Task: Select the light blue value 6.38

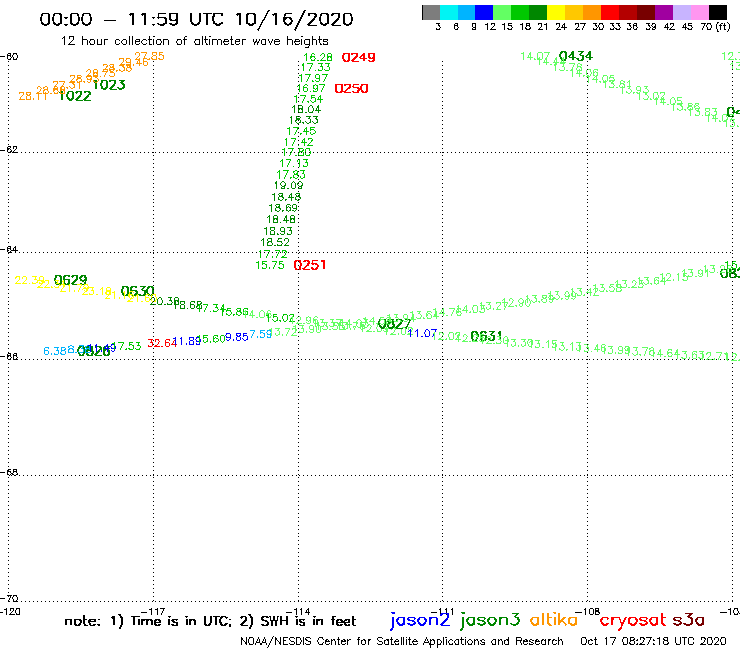Action: point(55,351)
